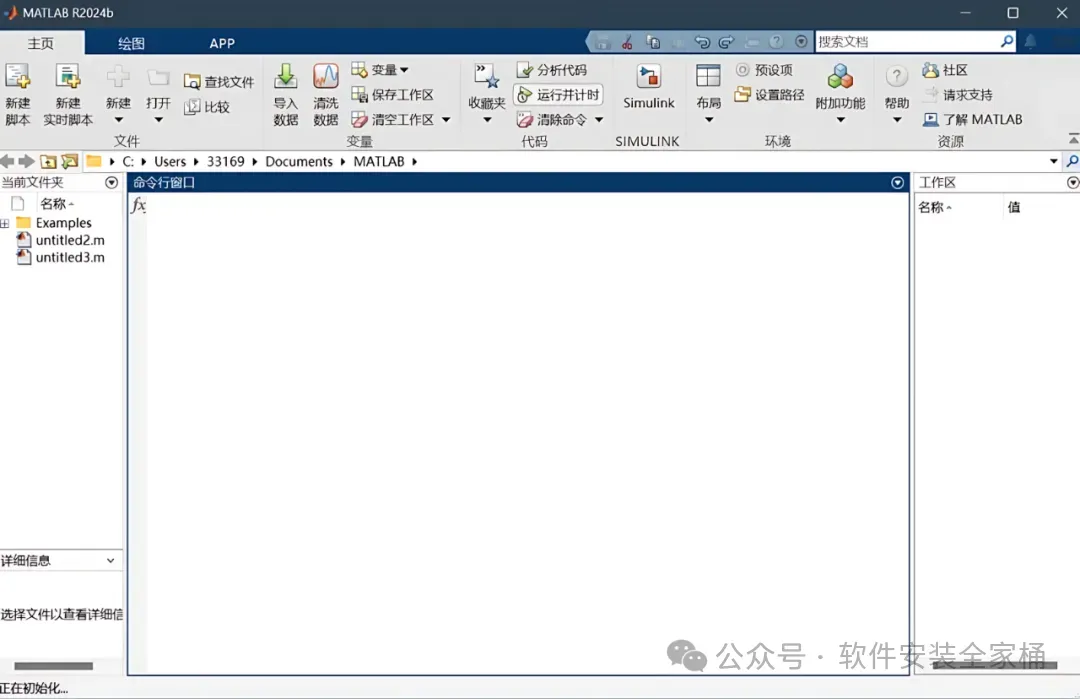Open the 布局 dropdown arrow
The image size is (1080, 699).
click(709, 120)
